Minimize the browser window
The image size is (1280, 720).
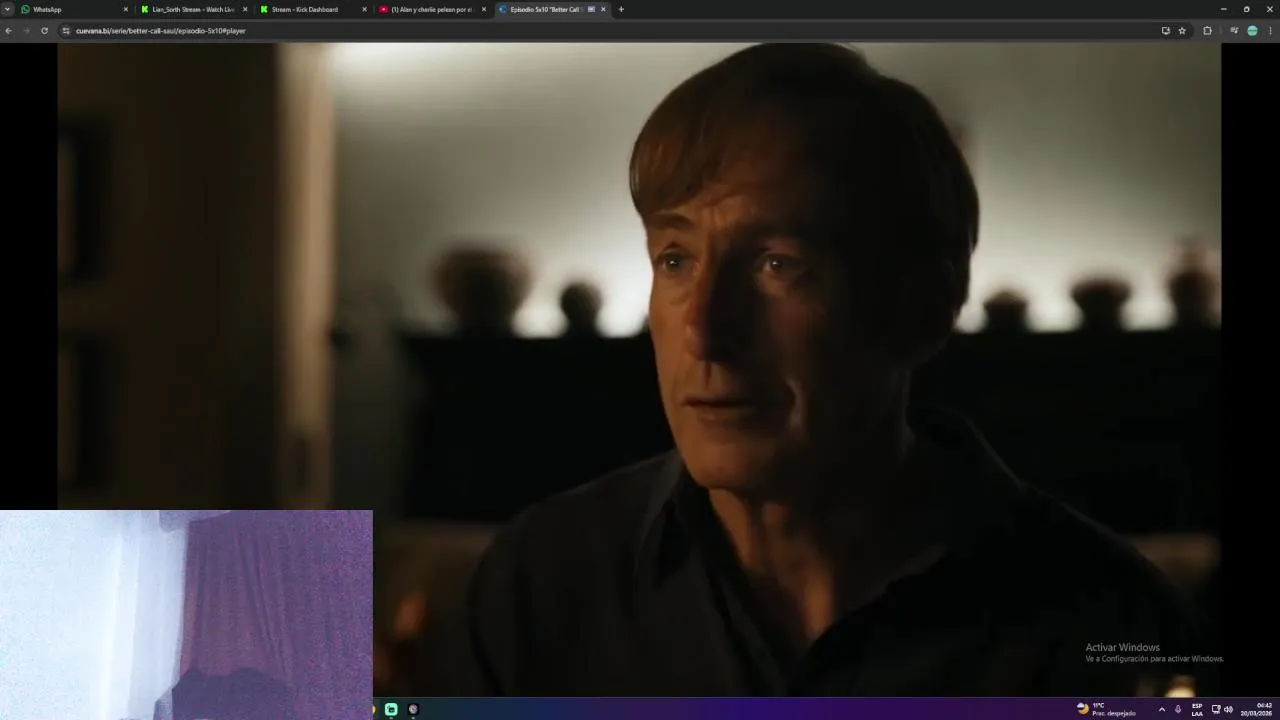1223,9
